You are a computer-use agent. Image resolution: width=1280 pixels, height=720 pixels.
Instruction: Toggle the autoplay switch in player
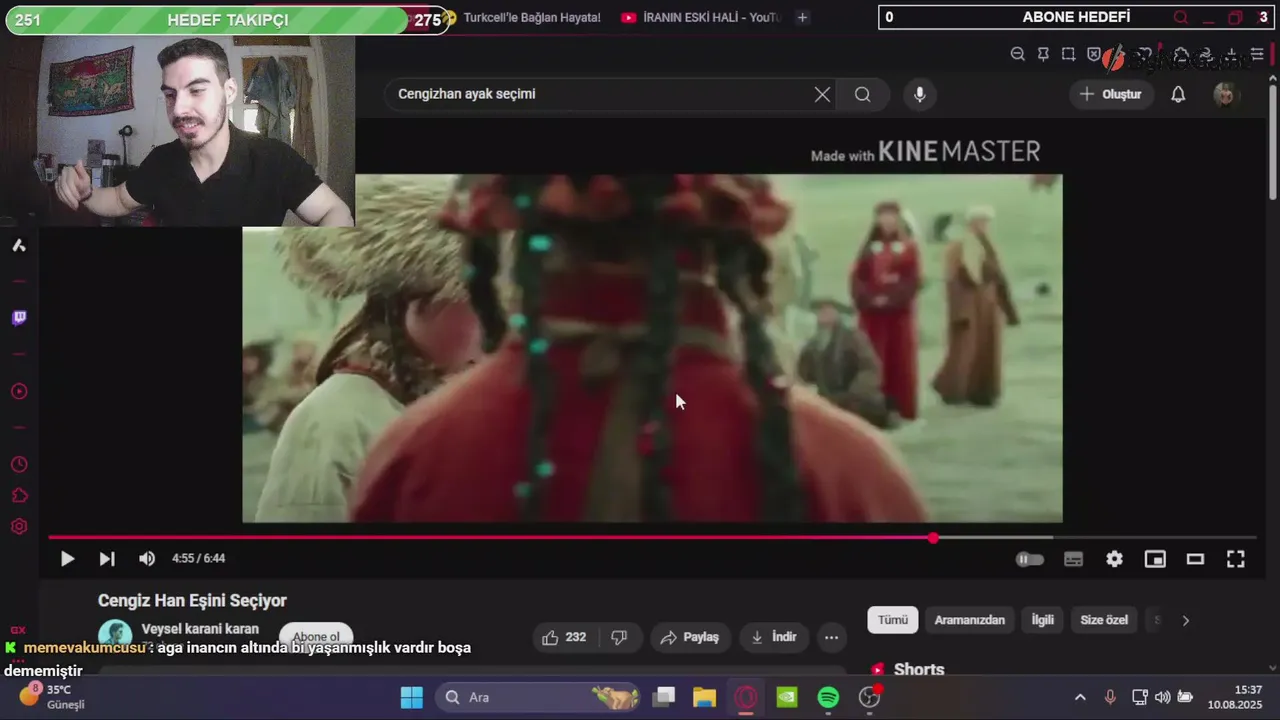tap(1030, 559)
